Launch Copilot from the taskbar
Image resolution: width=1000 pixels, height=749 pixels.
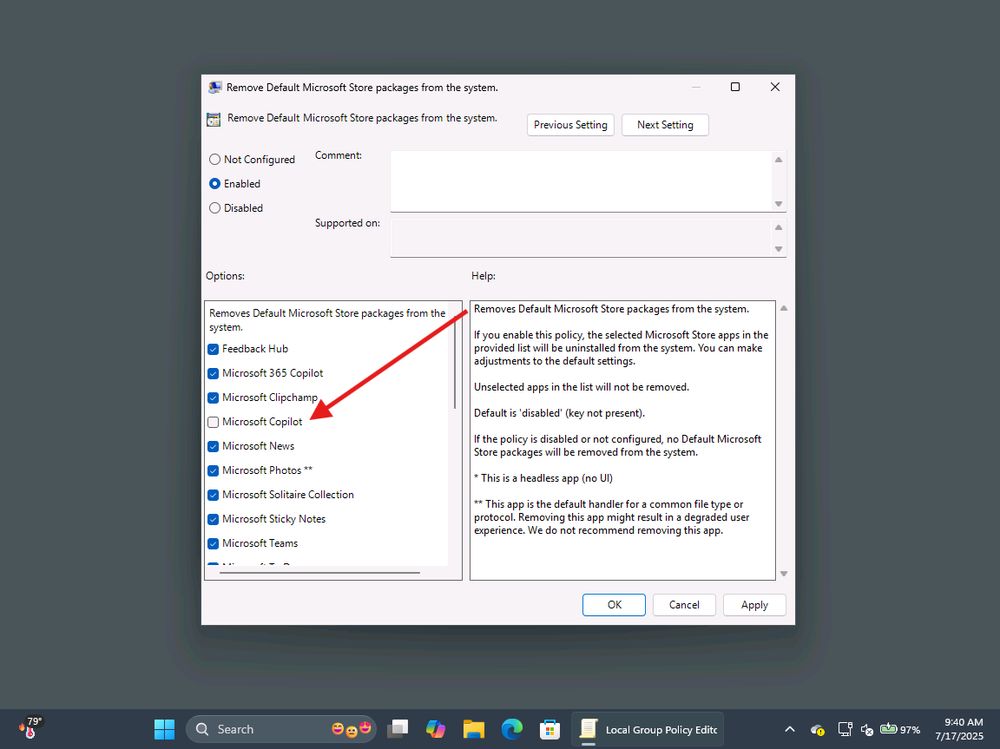tap(436, 729)
